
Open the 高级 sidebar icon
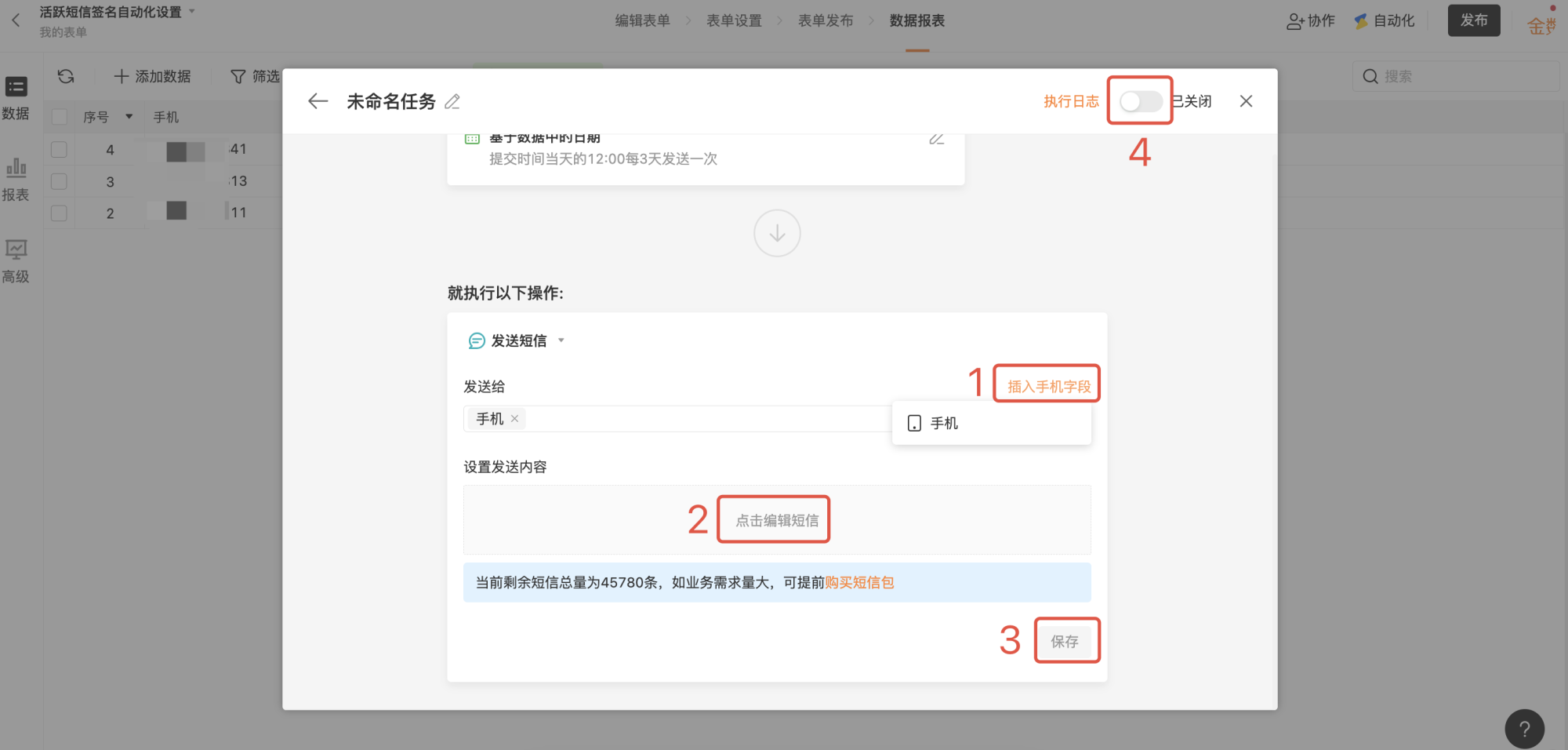[x=16, y=261]
